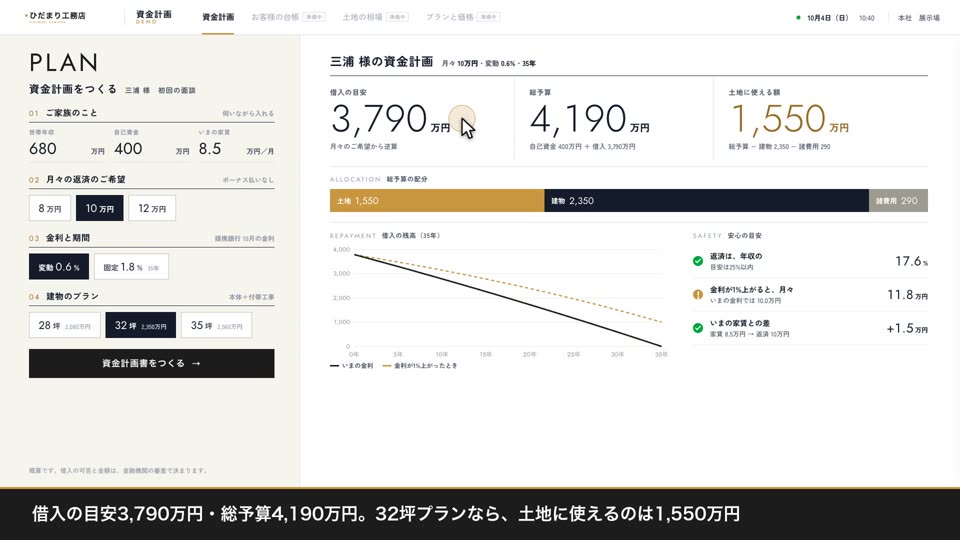Choose 8万円 monthly repayment
Image resolution: width=960 pixels, height=540 pixels.
pos(50,208)
